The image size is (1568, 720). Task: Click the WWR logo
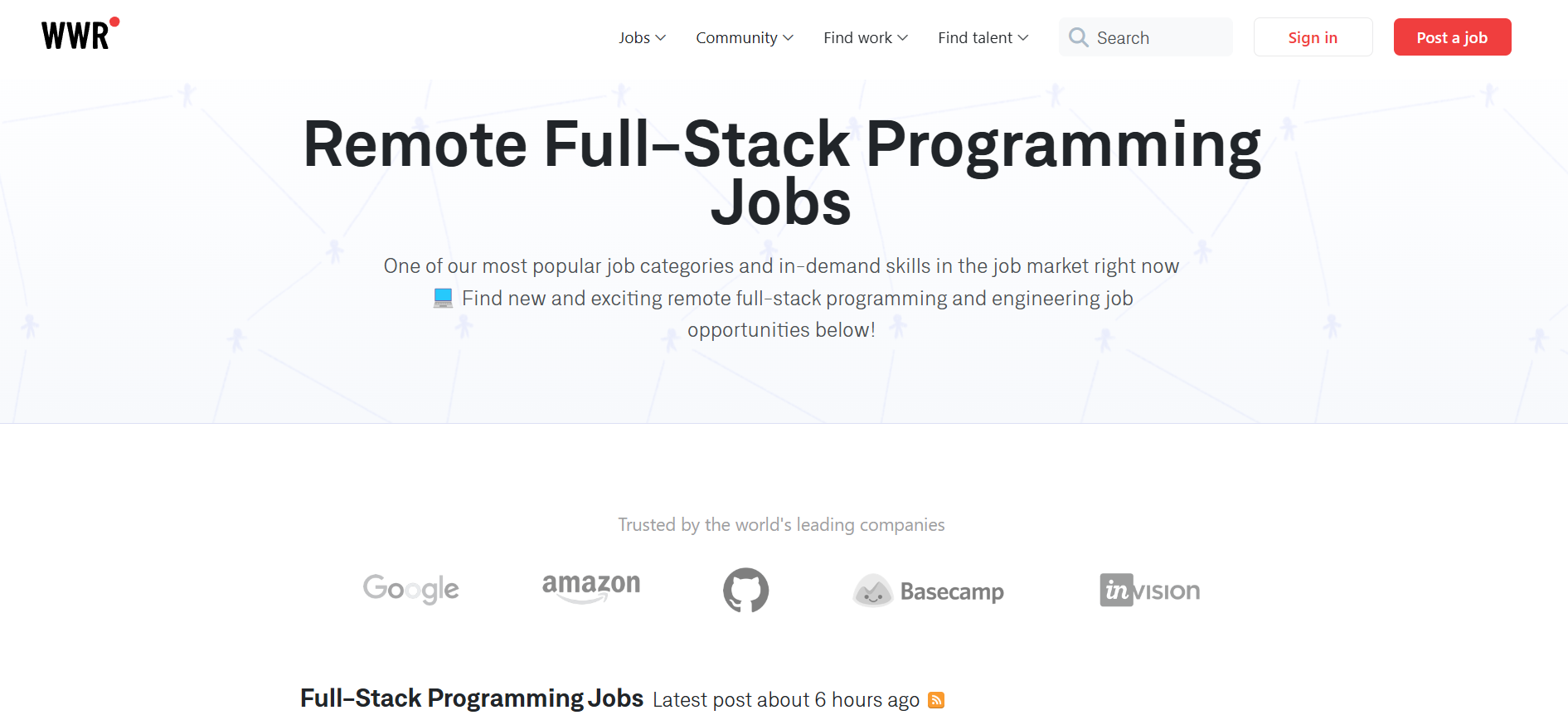point(80,34)
